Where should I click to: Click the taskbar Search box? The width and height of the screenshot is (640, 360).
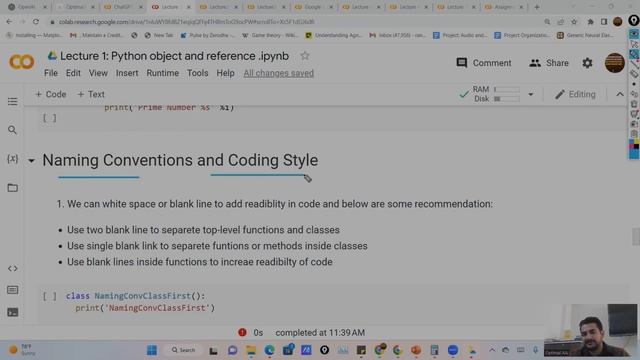(183, 350)
